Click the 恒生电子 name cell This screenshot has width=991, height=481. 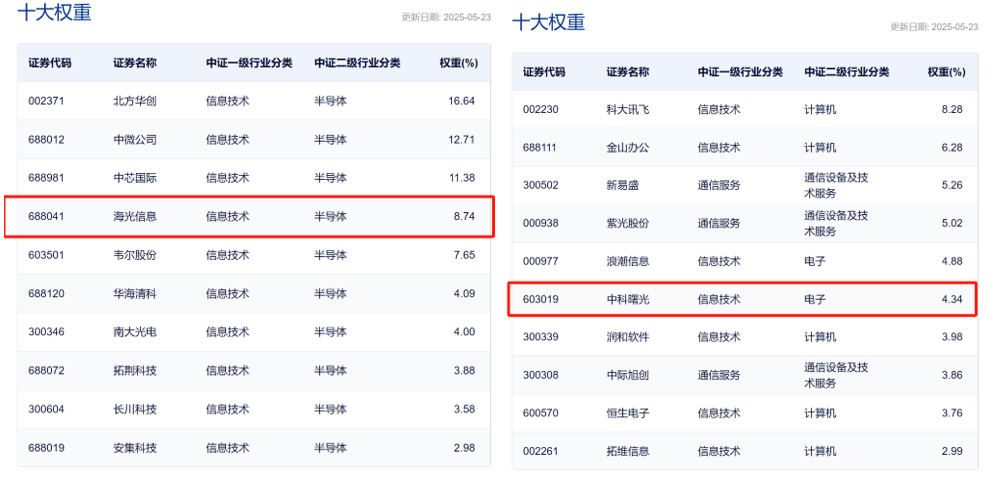click(x=628, y=413)
